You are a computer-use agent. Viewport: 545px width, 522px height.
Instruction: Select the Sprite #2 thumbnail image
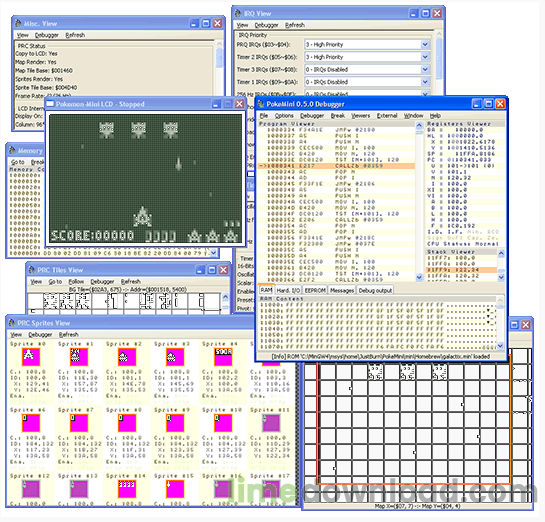[127, 357]
